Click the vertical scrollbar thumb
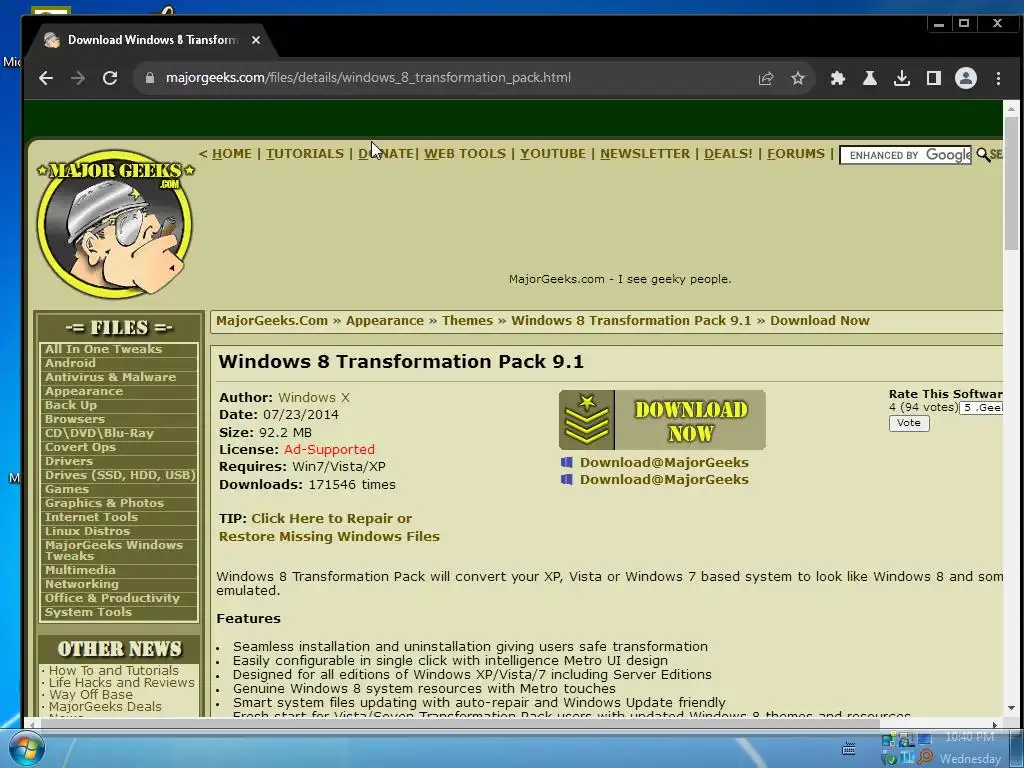 (x=1012, y=183)
